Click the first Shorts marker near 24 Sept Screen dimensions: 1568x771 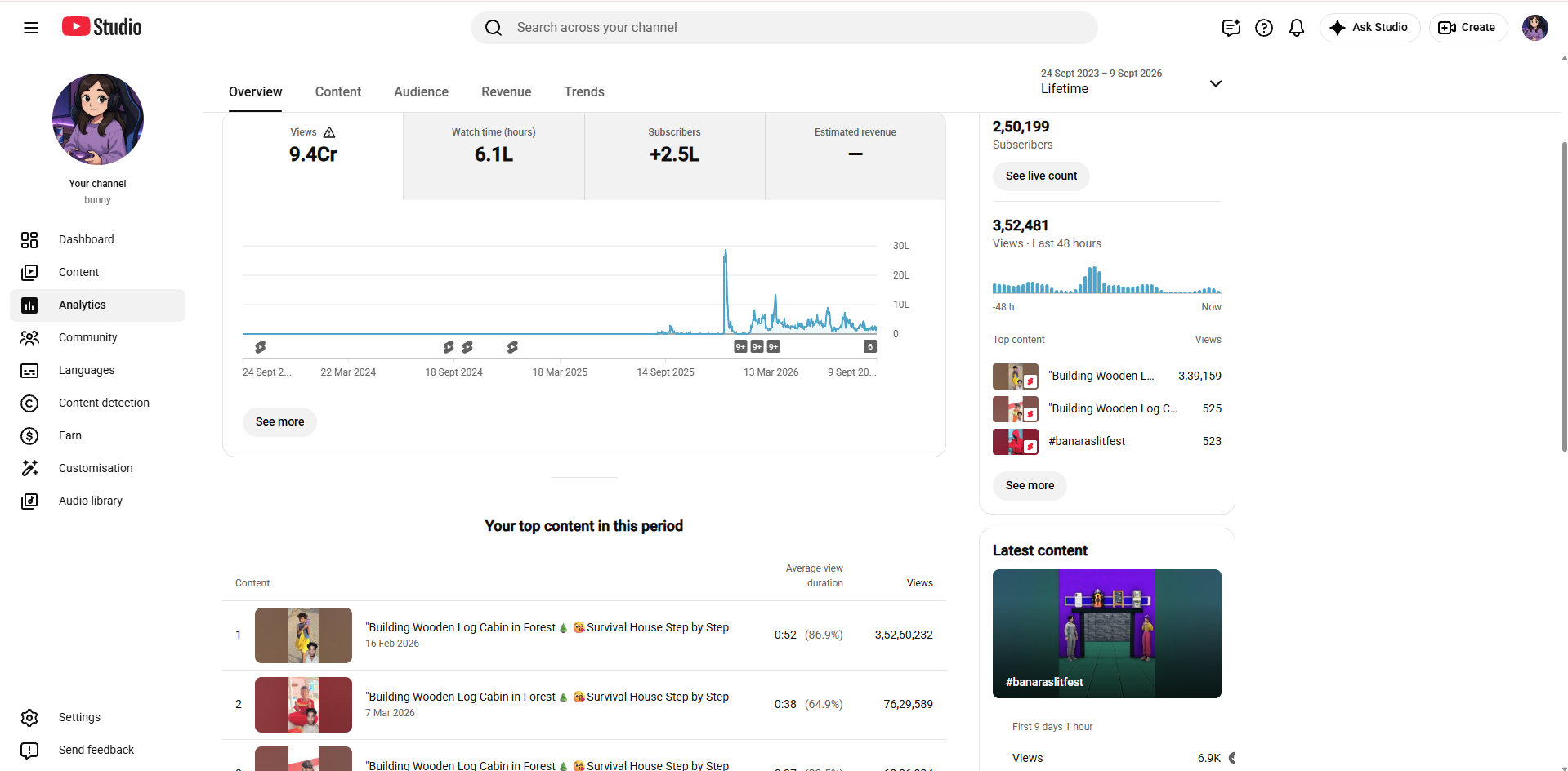260,347
